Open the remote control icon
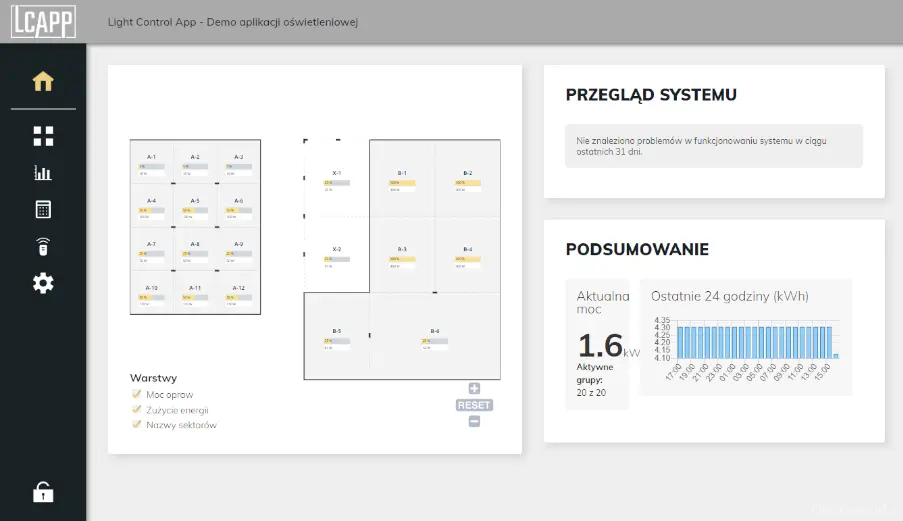The width and height of the screenshot is (903, 521). click(x=43, y=246)
